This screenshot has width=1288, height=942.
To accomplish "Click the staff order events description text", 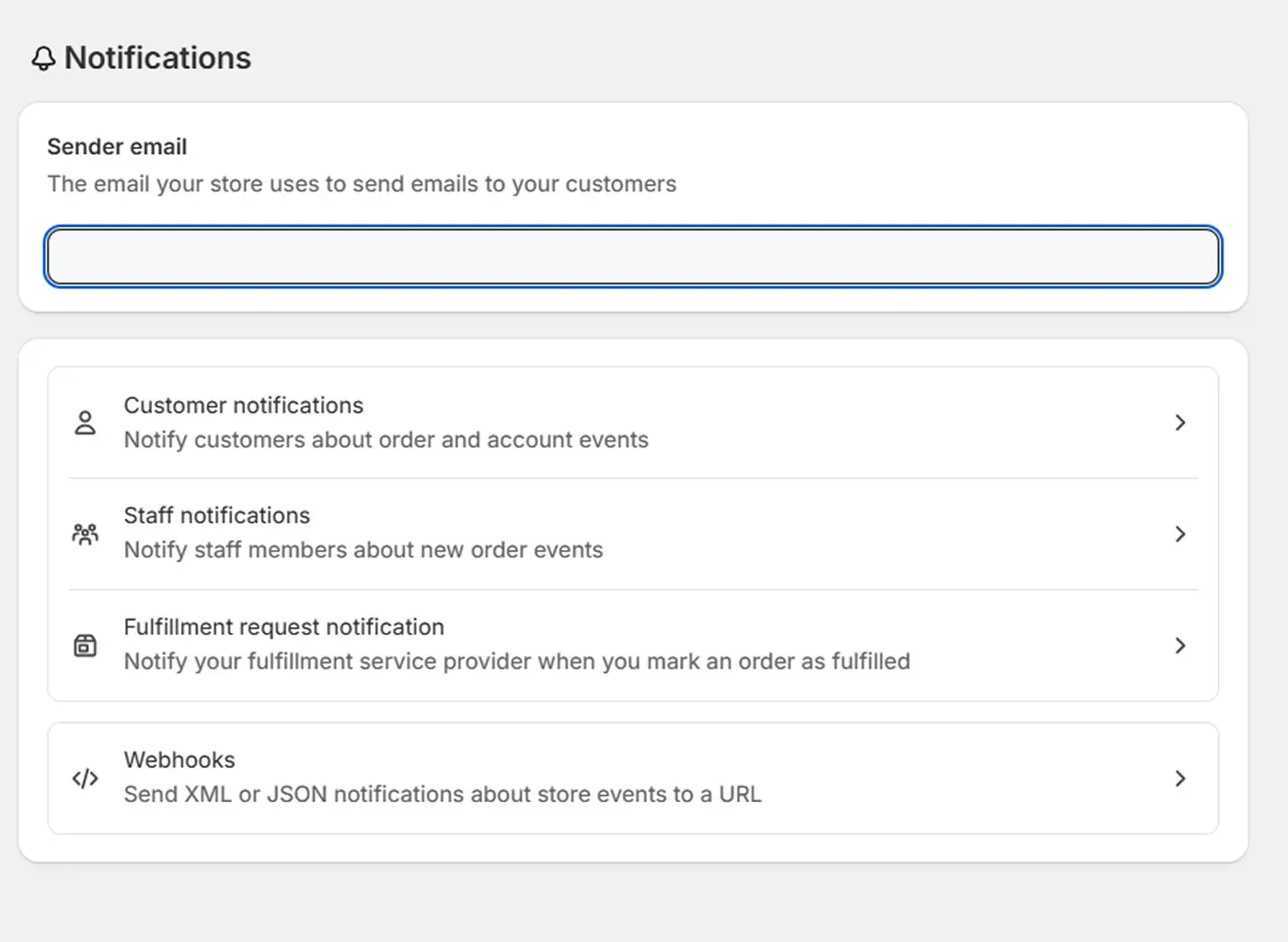I will point(363,549).
